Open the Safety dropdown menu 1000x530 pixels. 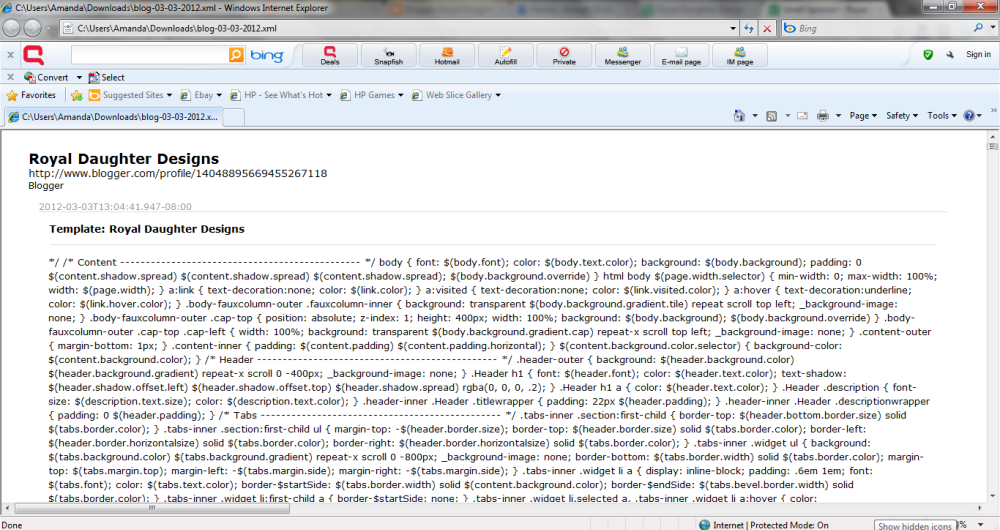pos(902,116)
